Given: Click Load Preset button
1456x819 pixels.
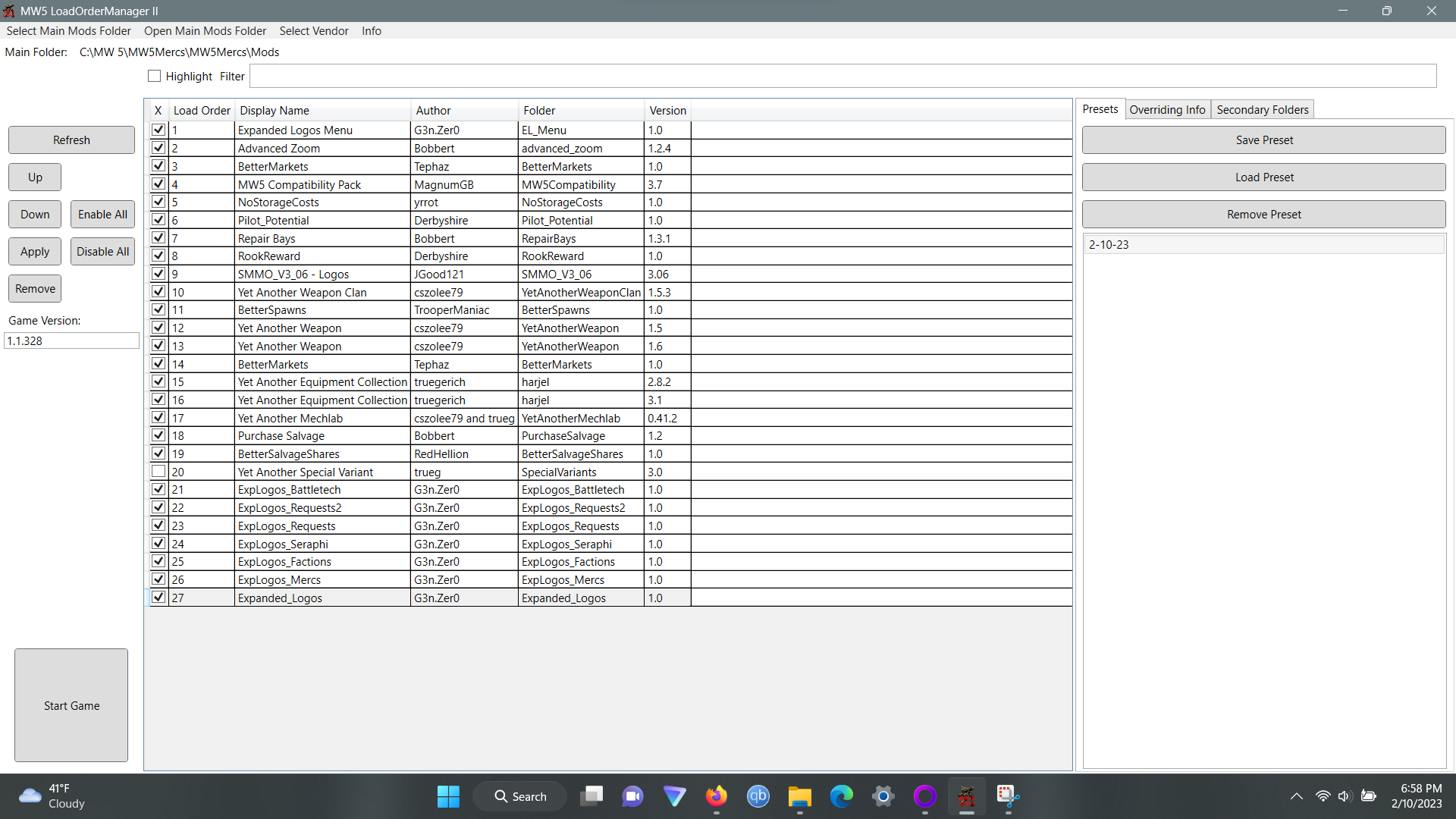Looking at the screenshot, I should pos(1263,177).
